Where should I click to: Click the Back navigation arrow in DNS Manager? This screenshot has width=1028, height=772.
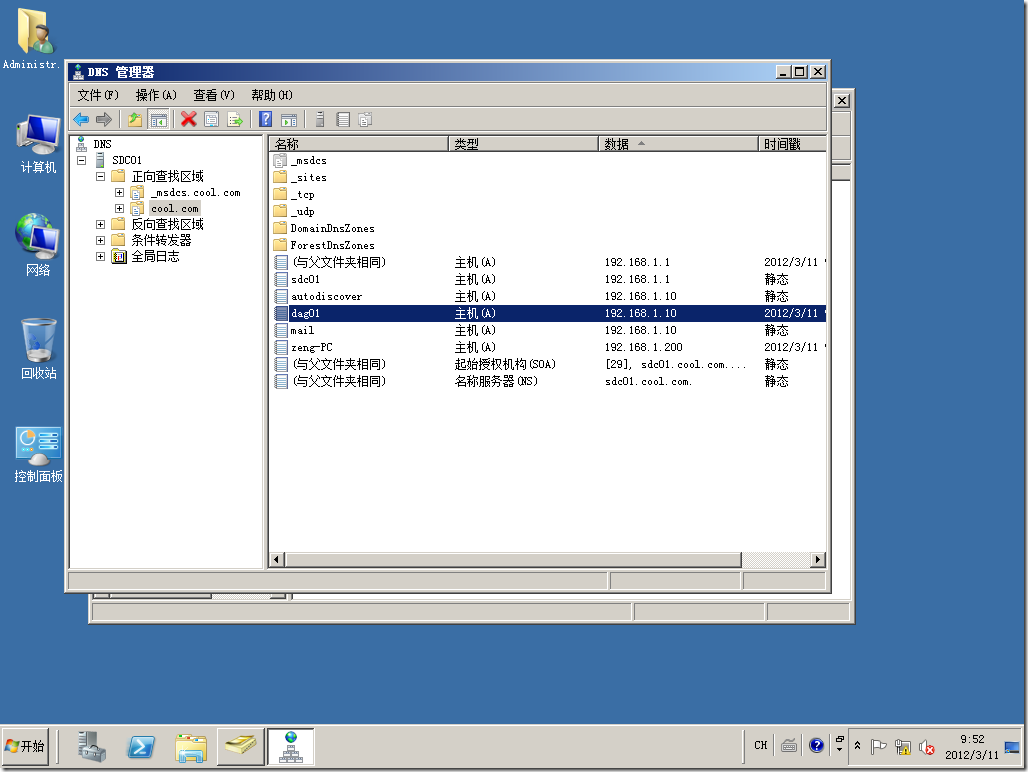[x=81, y=119]
